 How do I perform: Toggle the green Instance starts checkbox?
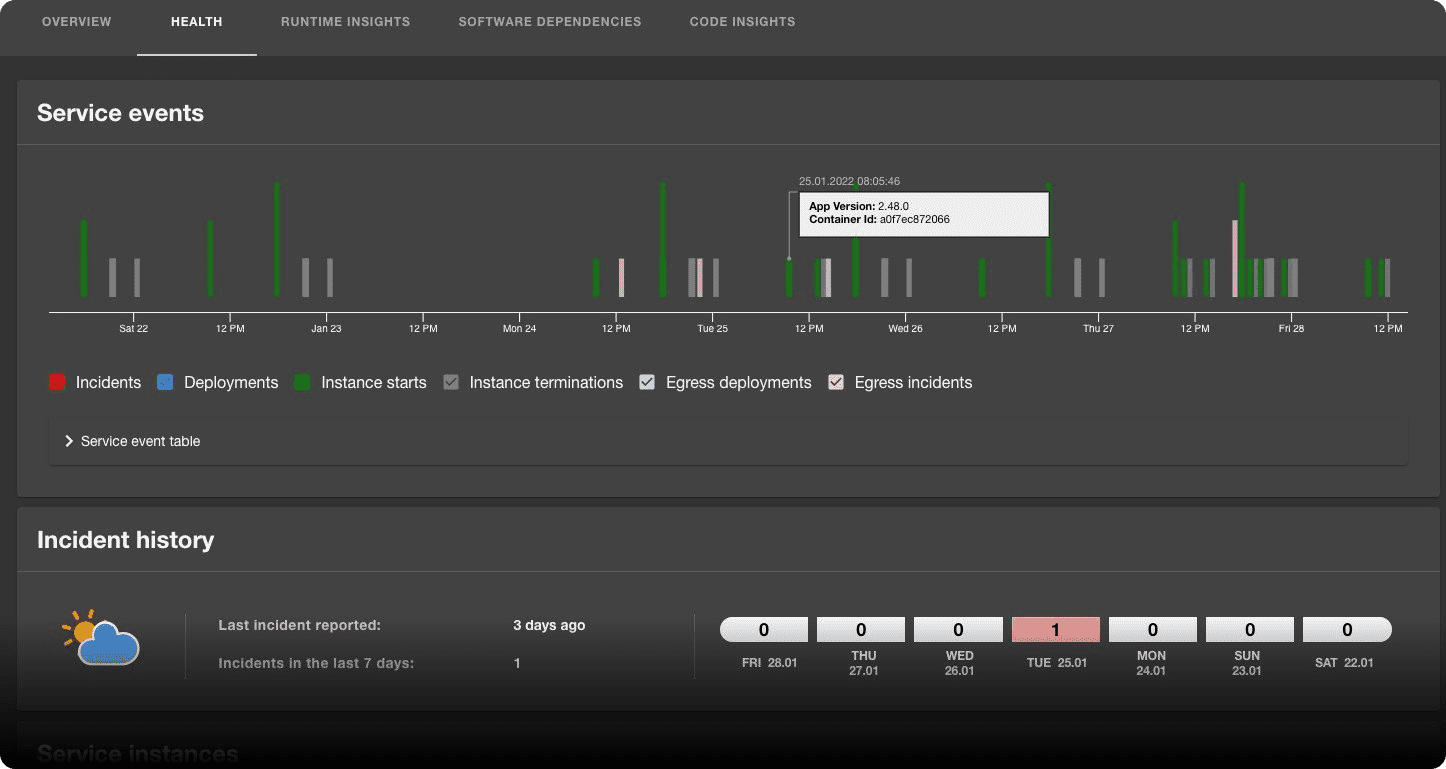click(302, 382)
